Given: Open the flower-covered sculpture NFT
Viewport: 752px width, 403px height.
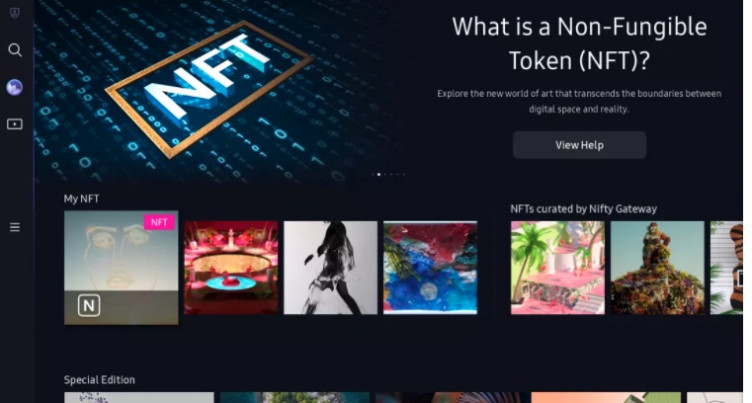Looking at the screenshot, I should point(658,268).
